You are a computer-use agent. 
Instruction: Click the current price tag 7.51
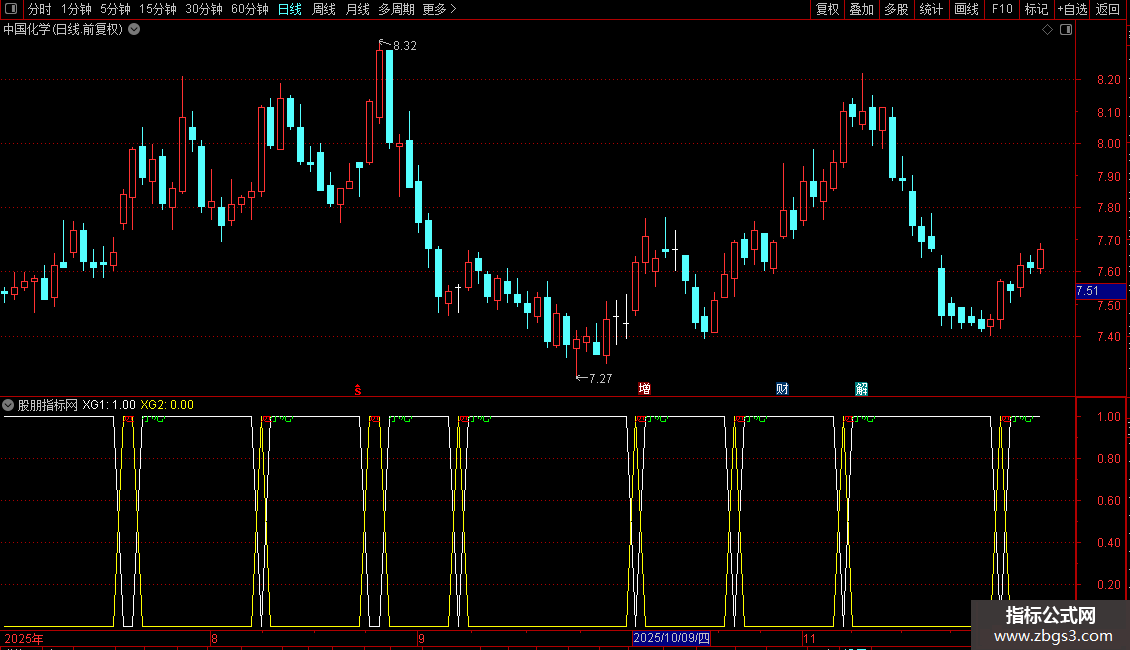click(x=1100, y=291)
